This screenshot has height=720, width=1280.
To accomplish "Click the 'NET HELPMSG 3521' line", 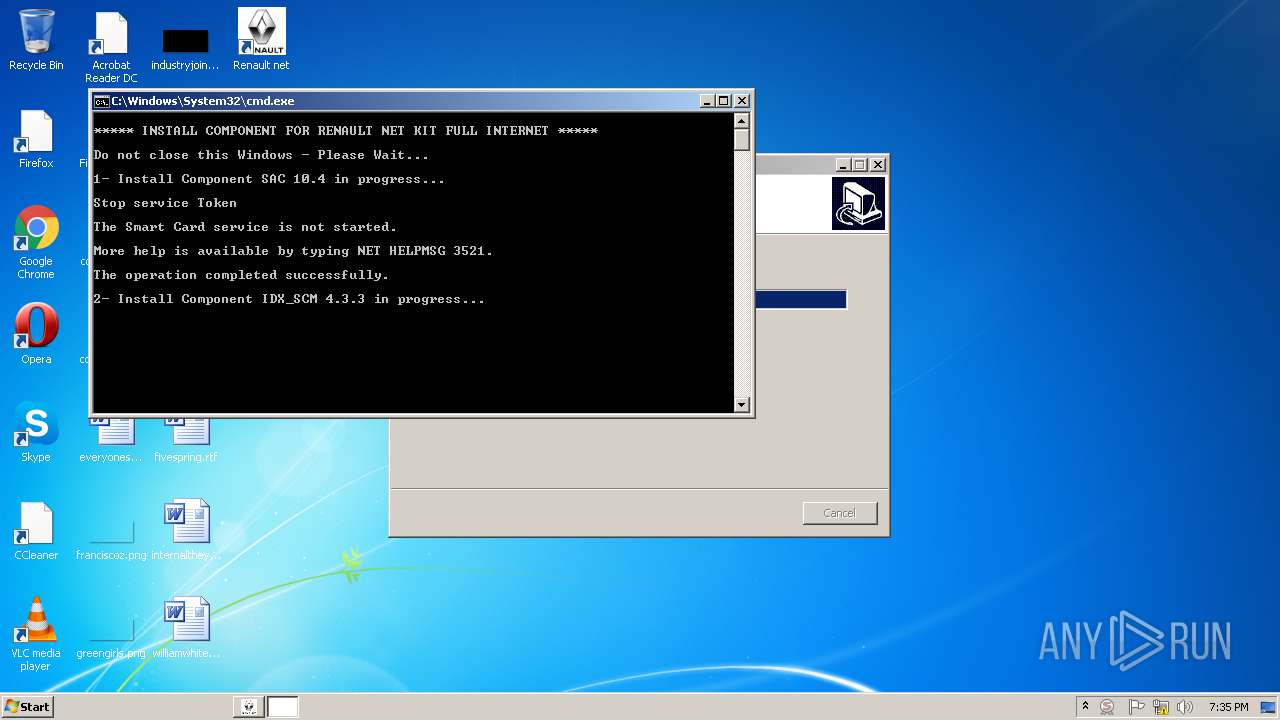I will point(293,251).
